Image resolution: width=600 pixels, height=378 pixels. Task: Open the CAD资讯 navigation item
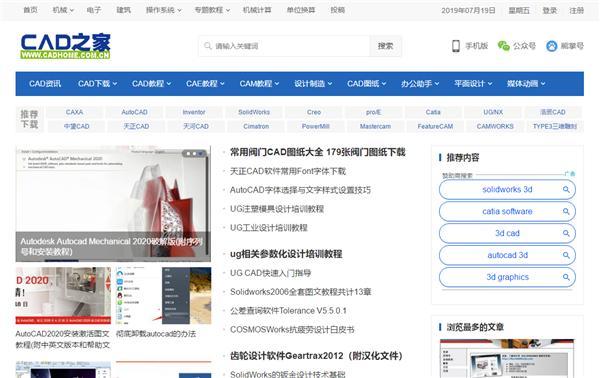(x=45, y=84)
